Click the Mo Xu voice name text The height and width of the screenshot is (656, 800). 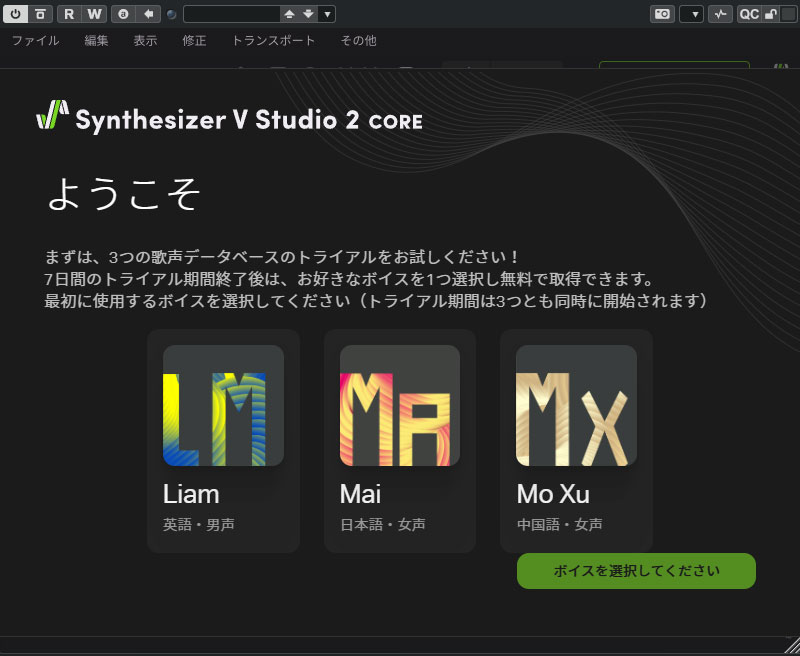click(x=553, y=494)
